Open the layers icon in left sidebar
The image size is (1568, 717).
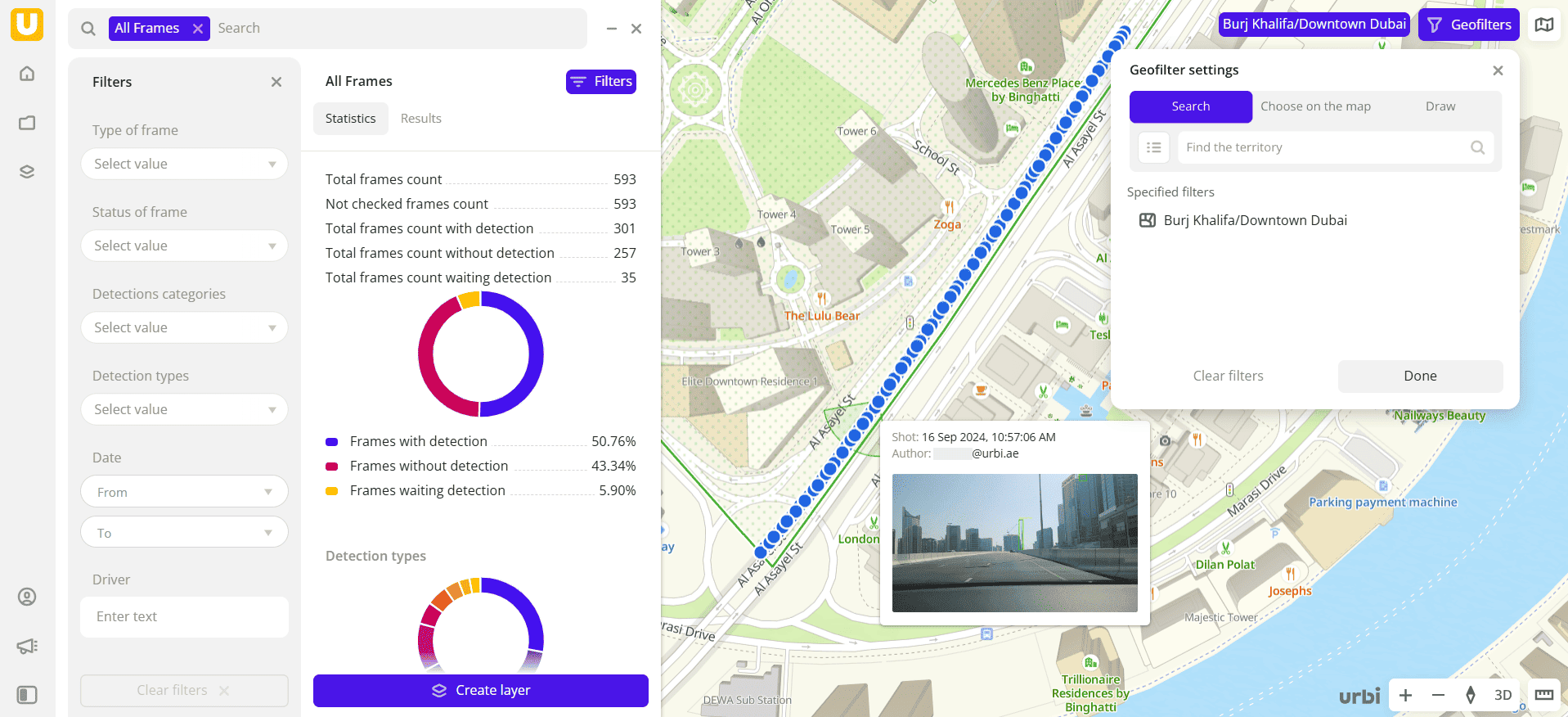click(x=27, y=172)
